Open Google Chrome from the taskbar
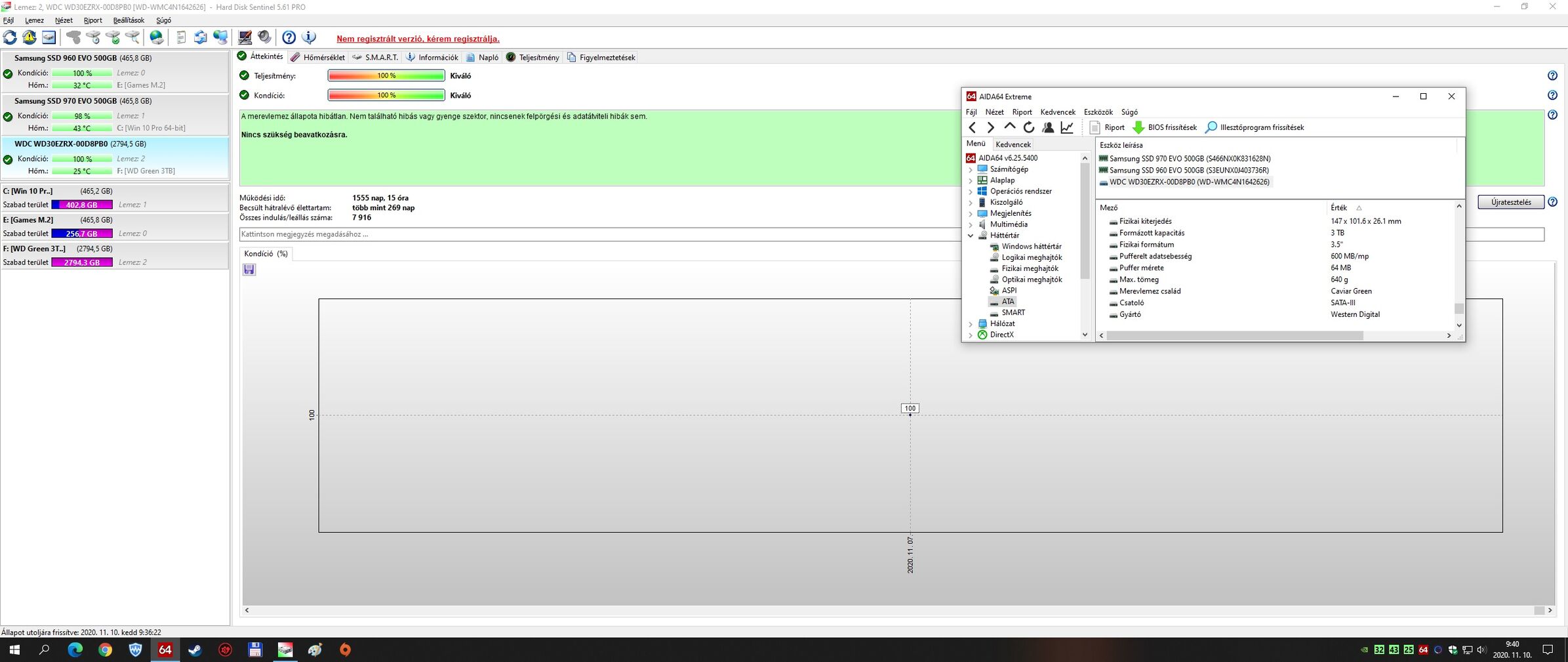The width and height of the screenshot is (1568, 662). [105, 650]
